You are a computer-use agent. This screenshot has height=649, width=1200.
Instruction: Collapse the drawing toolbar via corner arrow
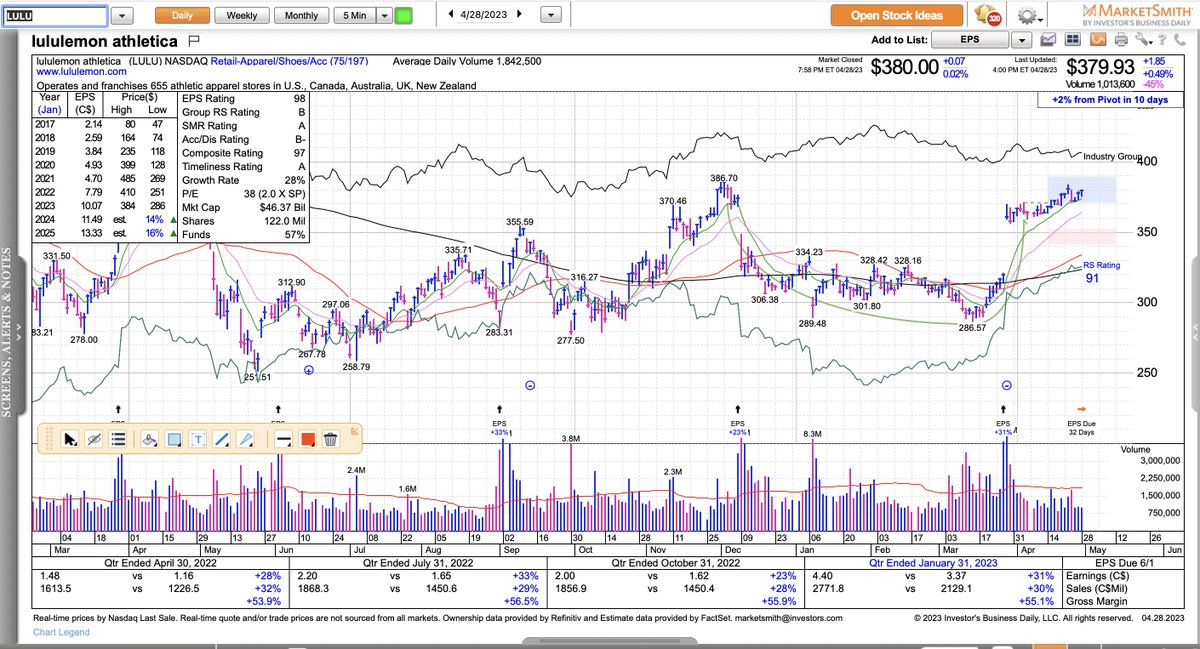point(356,430)
